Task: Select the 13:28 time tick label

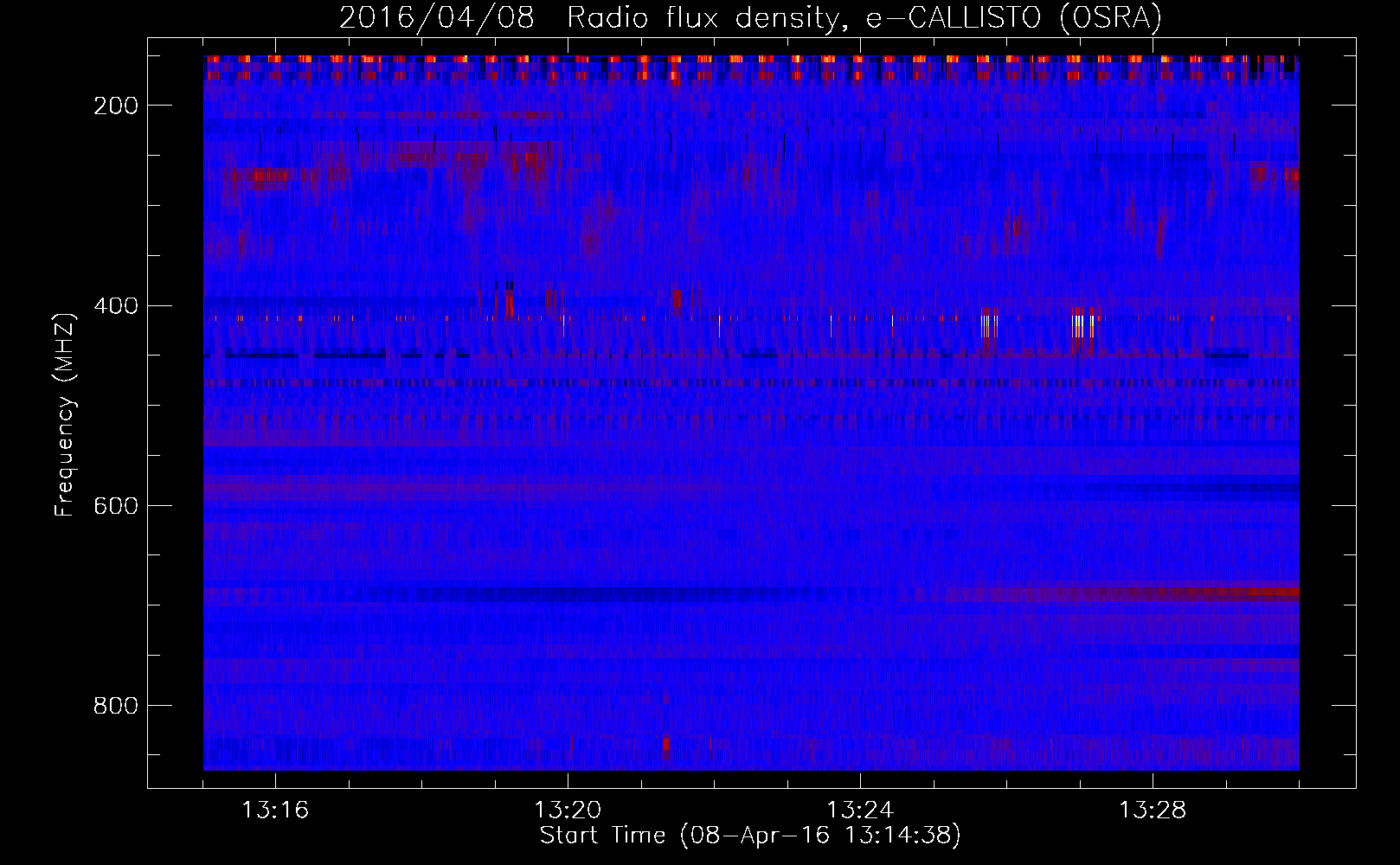Action: tap(1153, 811)
